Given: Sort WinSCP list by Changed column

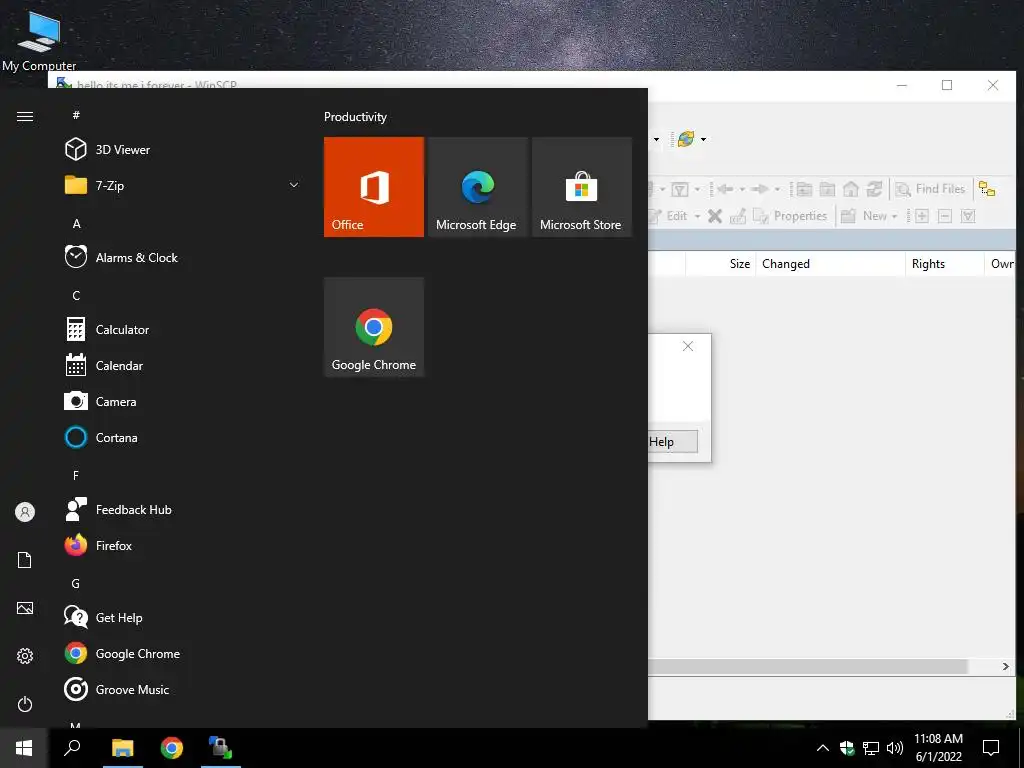Looking at the screenshot, I should [x=830, y=264].
